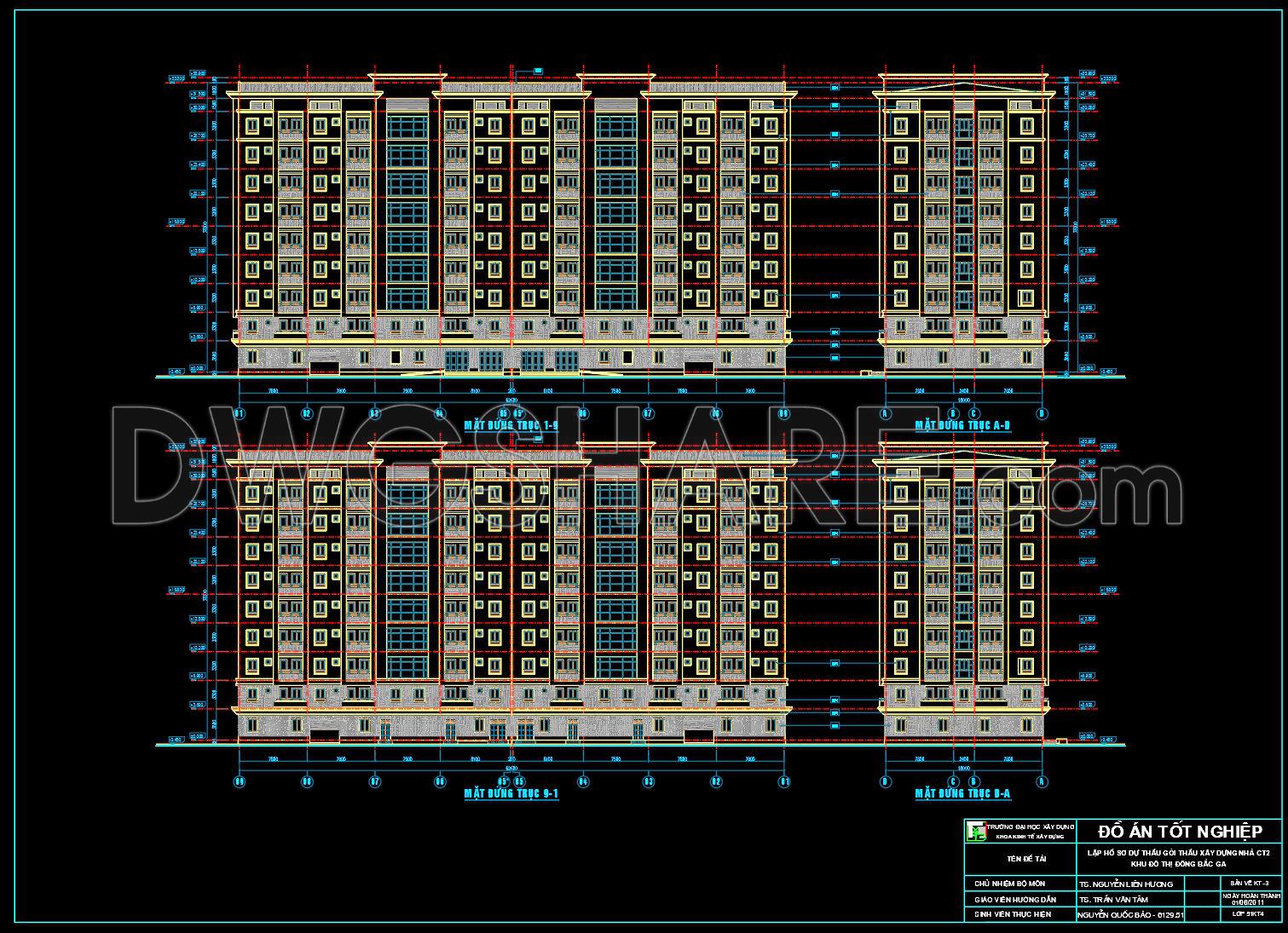Click the 'NGÀY HOÀN THÀNH' date cell
This screenshot has height=933, width=1288.
click(x=1250, y=899)
